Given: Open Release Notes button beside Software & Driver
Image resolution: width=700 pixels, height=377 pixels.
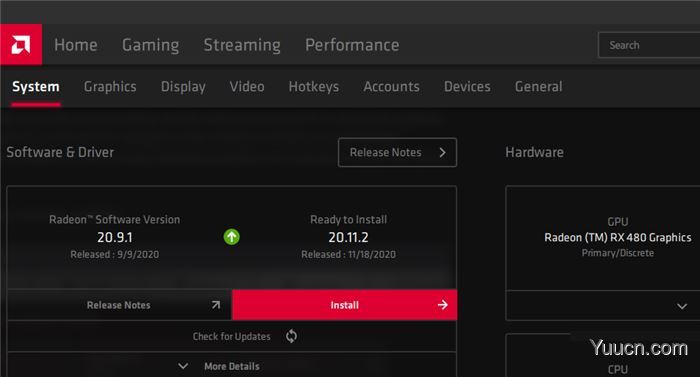Looking at the screenshot, I should click(x=397, y=152).
